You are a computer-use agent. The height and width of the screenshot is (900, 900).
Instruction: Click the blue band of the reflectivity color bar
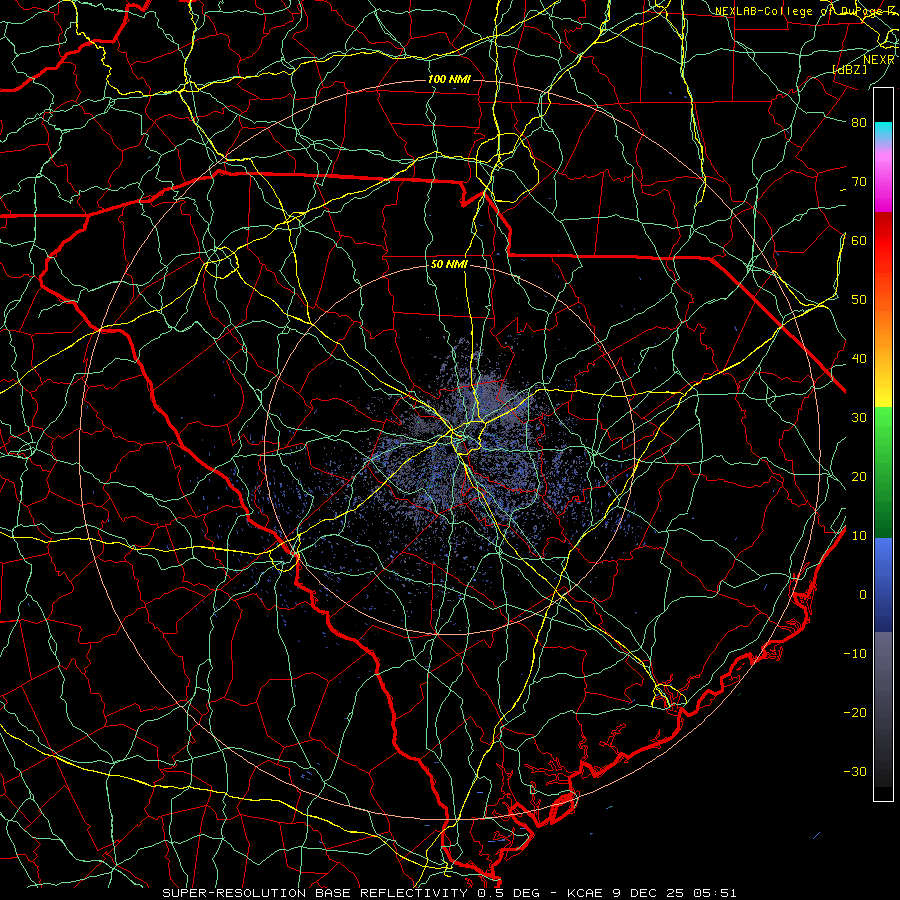pos(883,584)
